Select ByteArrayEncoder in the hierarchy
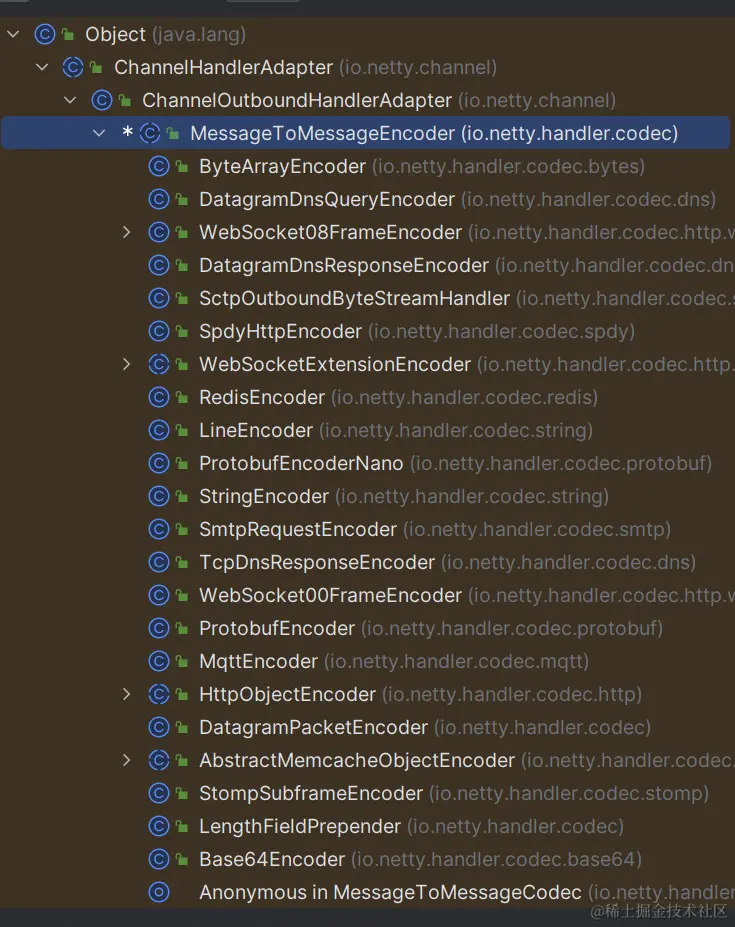The width and height of the screenshot is (735, 927). pyautogui.click(x=422, y=167)
